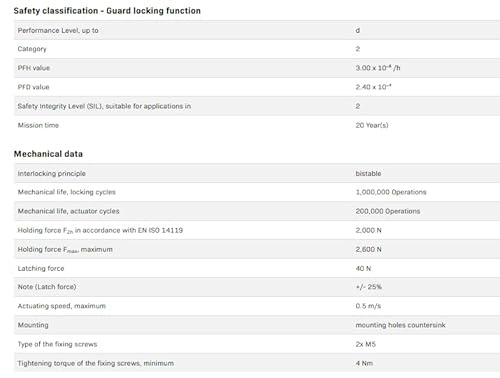Select the Performance Level row label
This screenshot has height=378, width=500.
(58, 30)
